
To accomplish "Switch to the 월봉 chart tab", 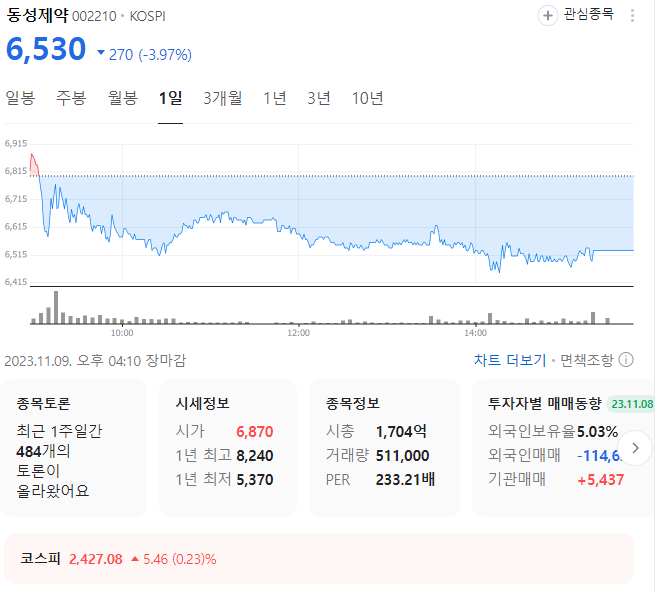I will [x=123, y=98].
